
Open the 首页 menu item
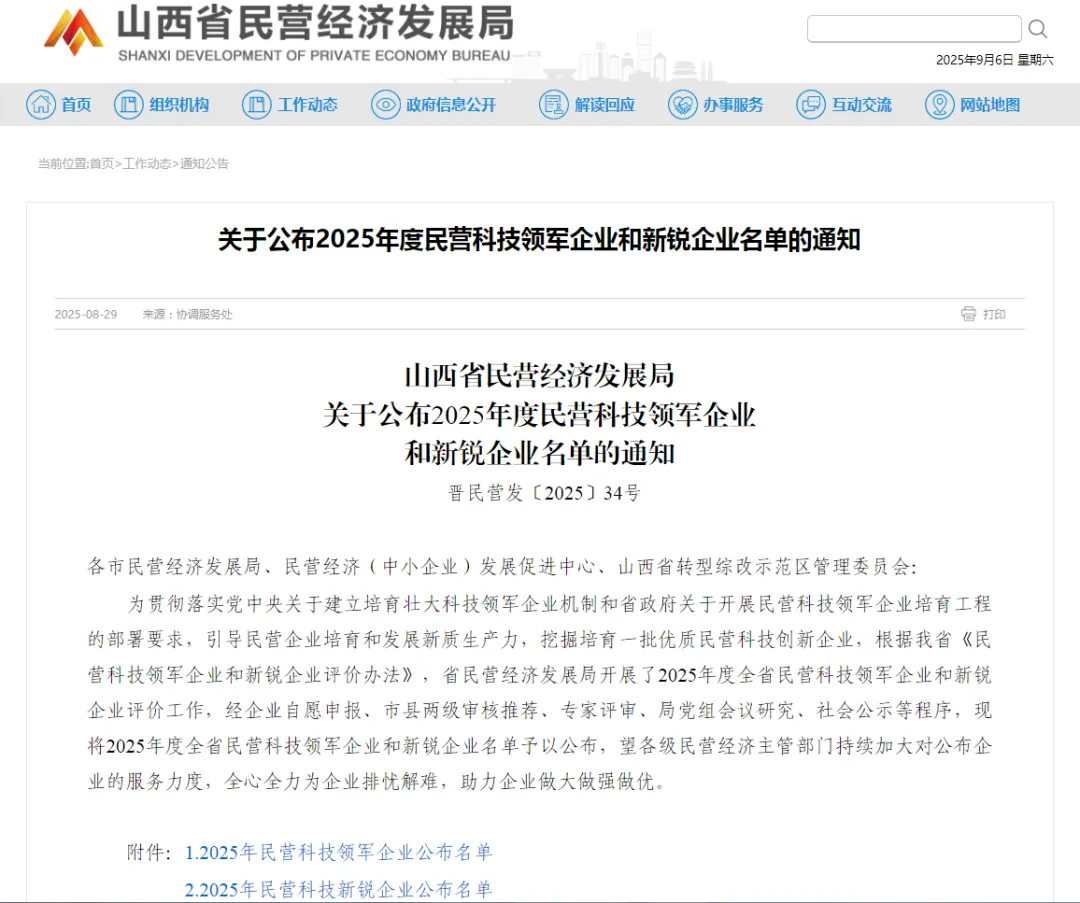point(76,105)
